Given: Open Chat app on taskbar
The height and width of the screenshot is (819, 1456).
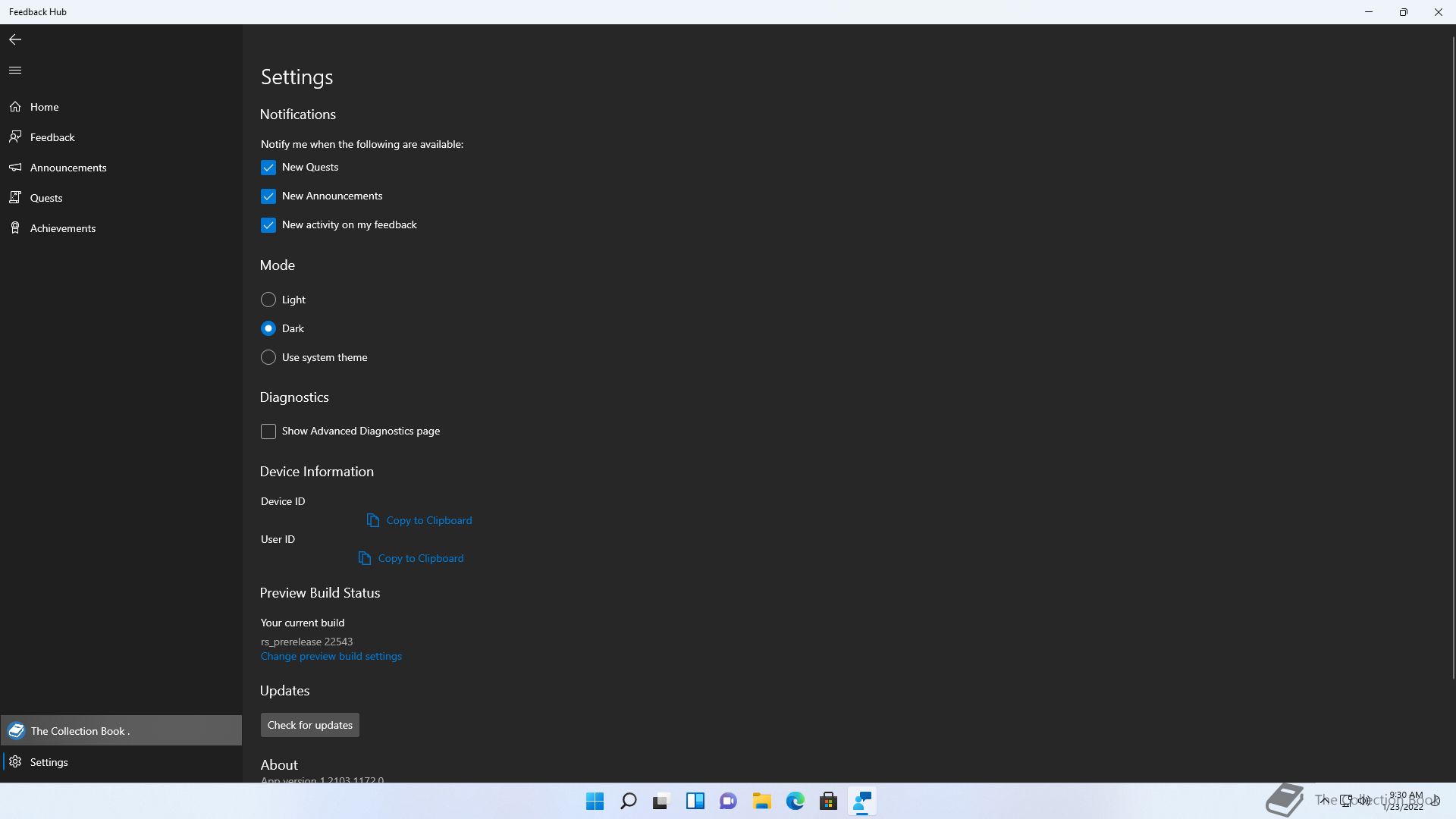Looking at the screenshot, I should pos(729,801).
